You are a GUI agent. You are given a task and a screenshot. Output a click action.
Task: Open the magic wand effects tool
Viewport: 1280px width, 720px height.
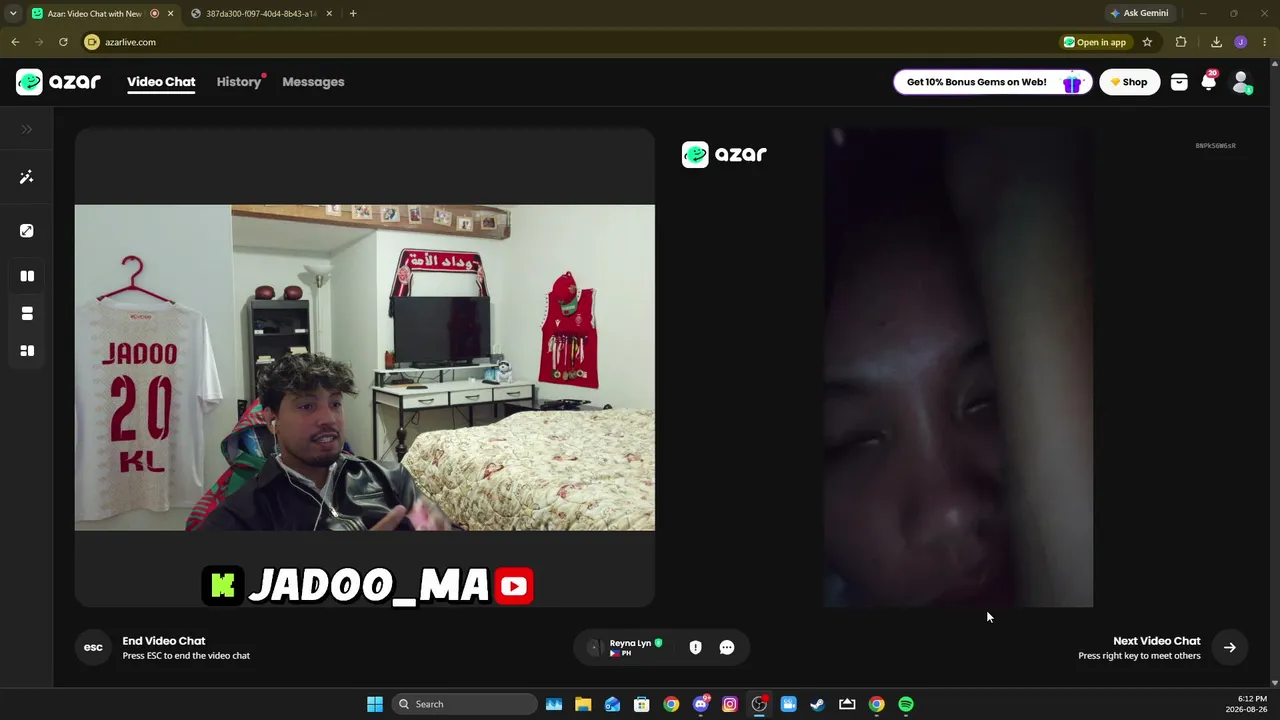27,177
